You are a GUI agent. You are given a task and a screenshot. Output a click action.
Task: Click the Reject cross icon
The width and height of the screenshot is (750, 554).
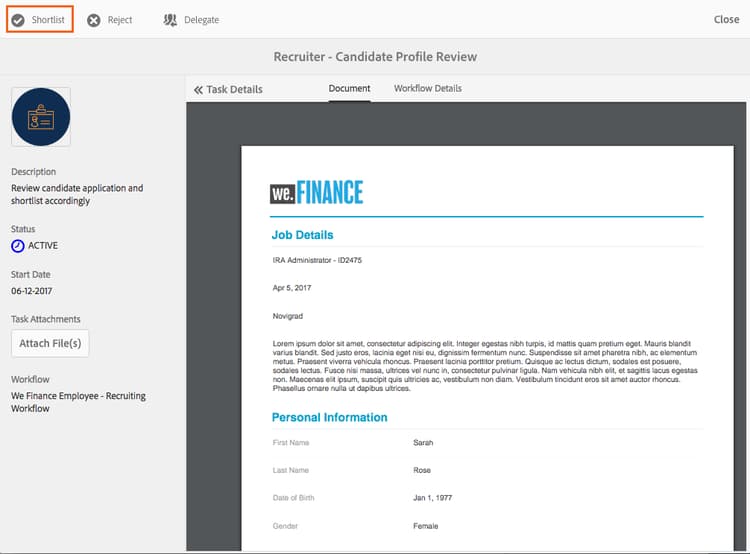pos(94,20)
